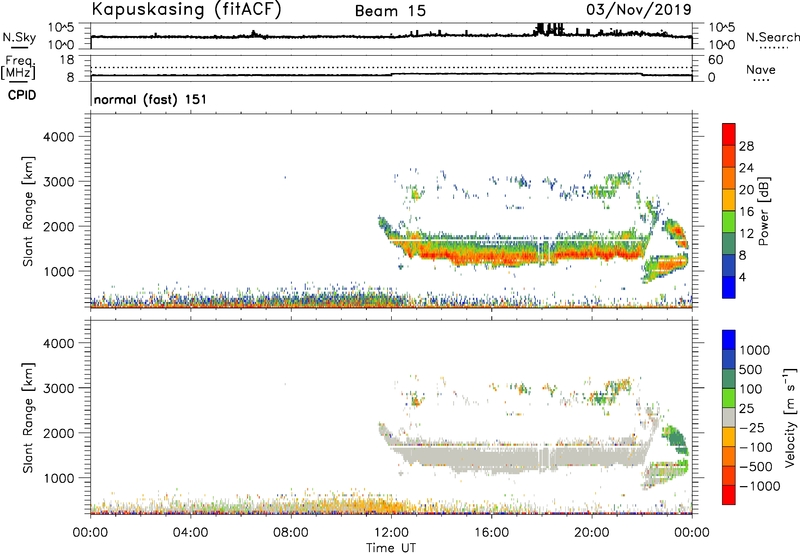This screenshot has height=554, width=800.
Task: Click the noise spikes in sky noise trace
Action: tap(549, 29)
